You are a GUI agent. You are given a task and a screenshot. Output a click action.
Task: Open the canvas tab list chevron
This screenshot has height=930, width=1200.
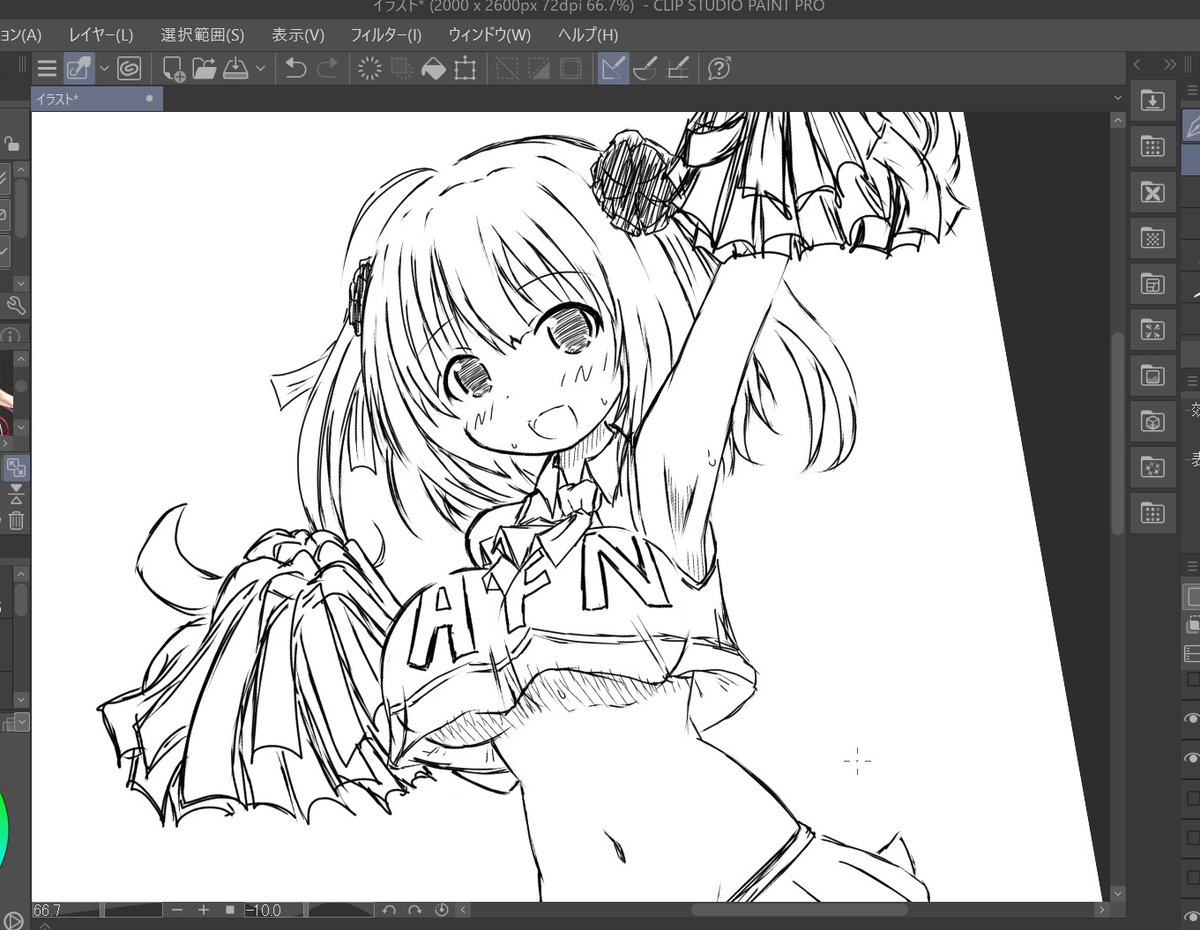[1119, 98]
